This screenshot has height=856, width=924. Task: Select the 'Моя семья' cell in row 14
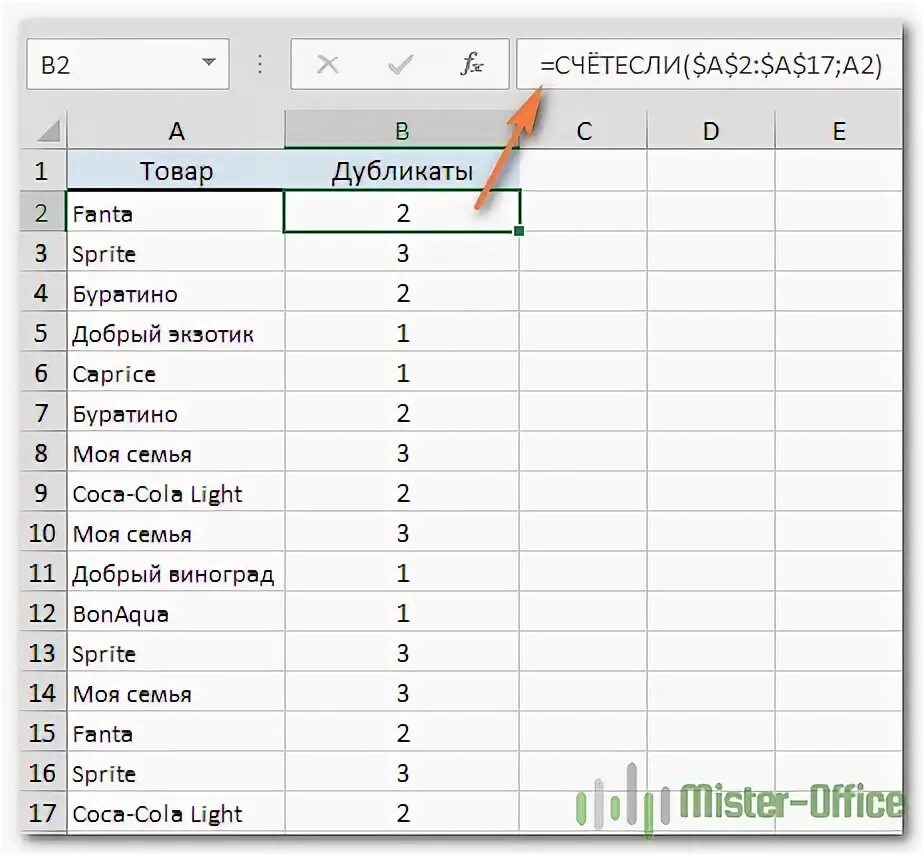tap(176, 692)
